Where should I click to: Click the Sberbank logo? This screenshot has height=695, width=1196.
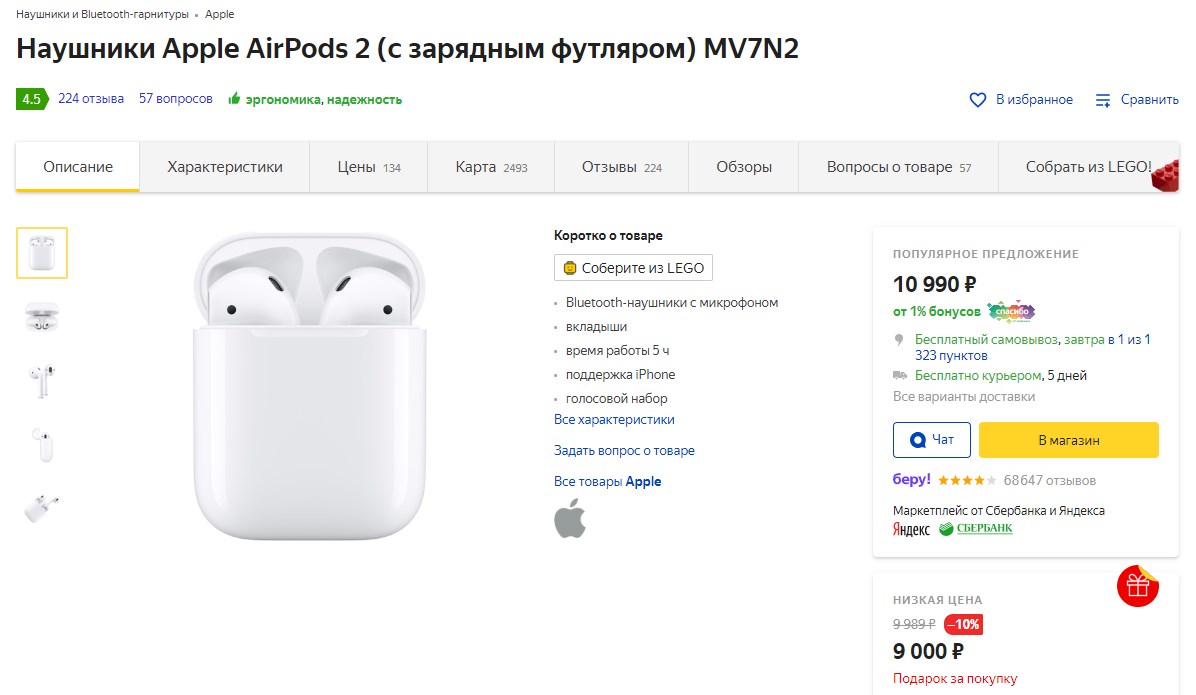(x=976, y=529)
